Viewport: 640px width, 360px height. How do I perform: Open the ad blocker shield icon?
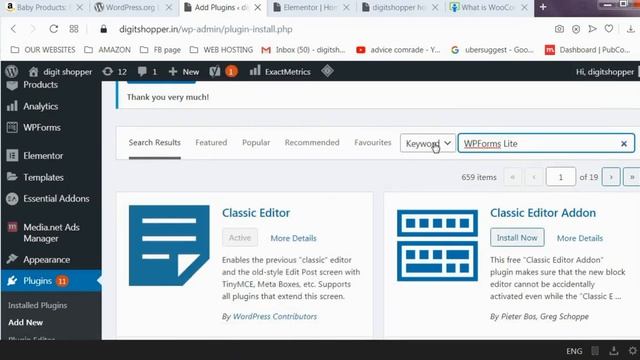coord(576,29)
